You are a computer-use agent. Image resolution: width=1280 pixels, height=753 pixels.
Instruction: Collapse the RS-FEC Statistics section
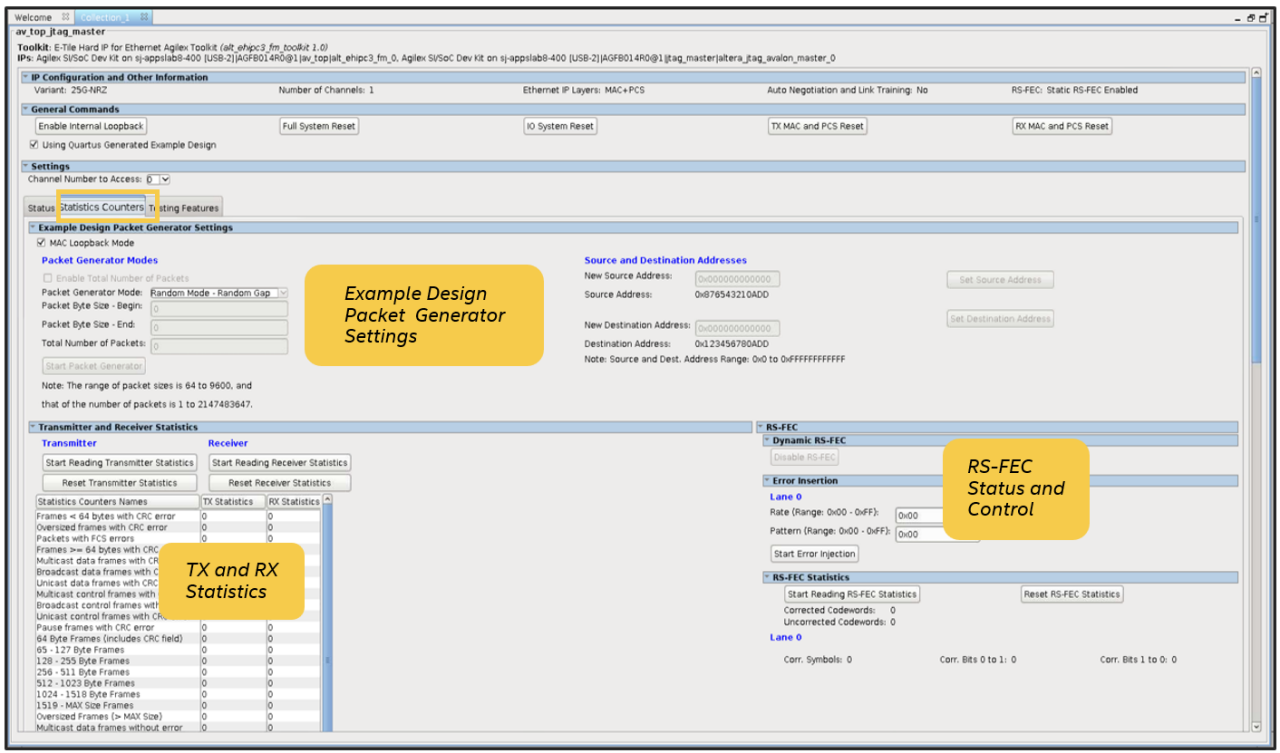[767, 578]
